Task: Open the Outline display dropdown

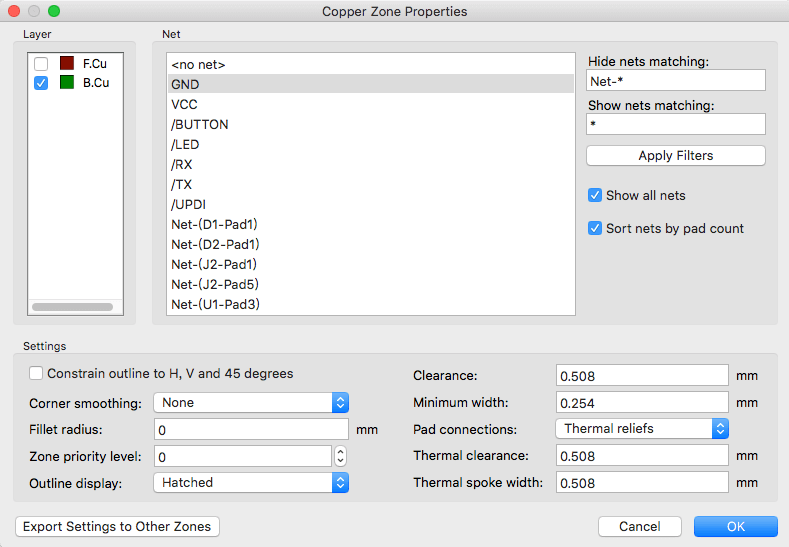Action: pos(250,482)
